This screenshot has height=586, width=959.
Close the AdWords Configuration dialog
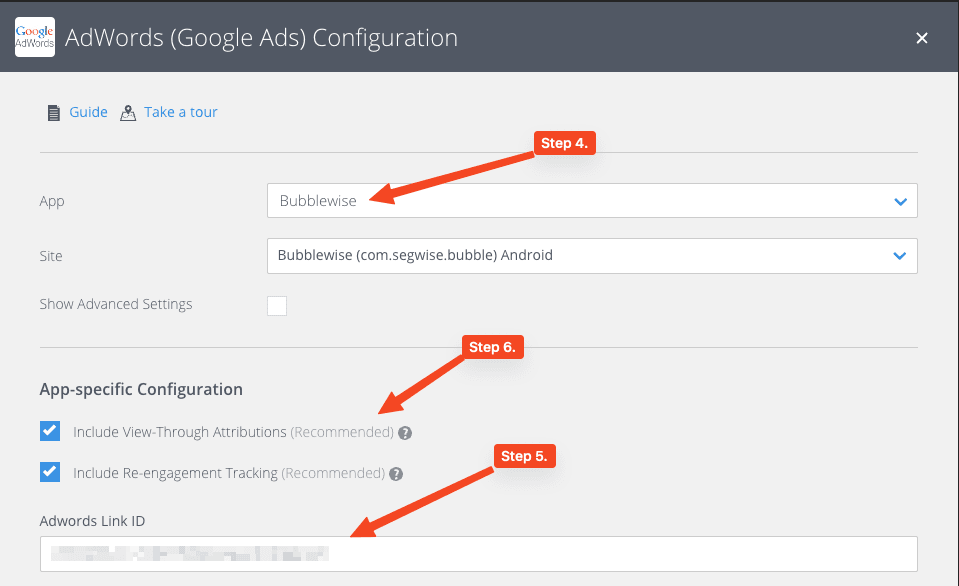pyautogui.click(x=922, y=38)
